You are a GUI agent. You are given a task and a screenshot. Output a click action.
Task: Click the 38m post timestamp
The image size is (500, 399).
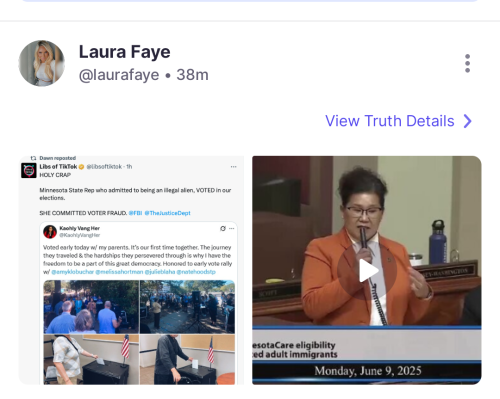[192, 75]
